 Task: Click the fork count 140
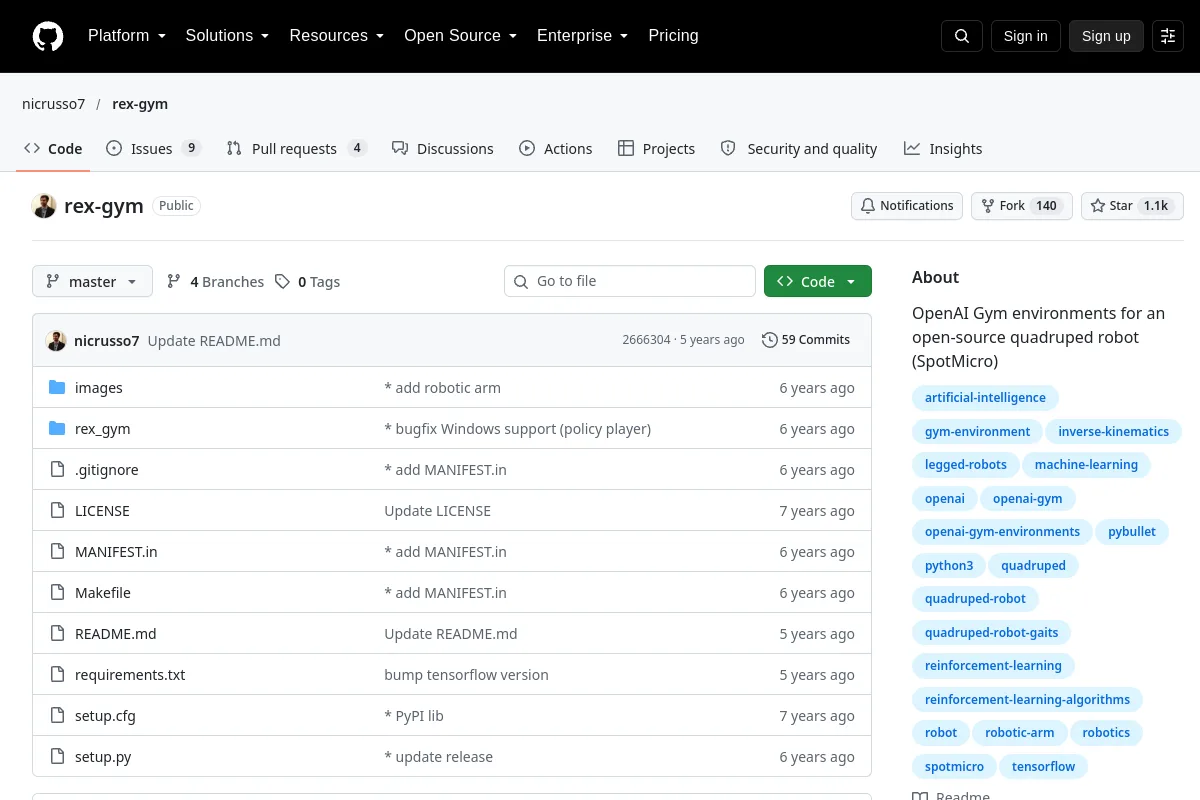click(1046, 206)
